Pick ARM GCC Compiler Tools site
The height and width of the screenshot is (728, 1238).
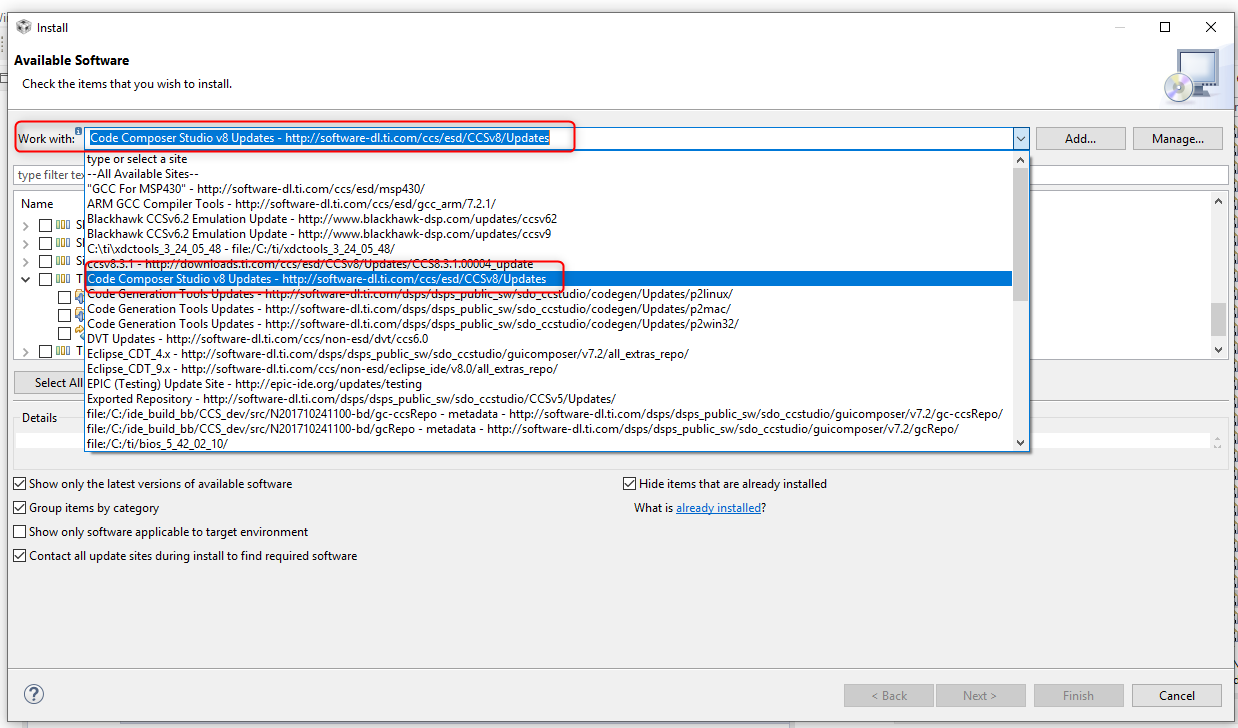click(x=548, y=204)
